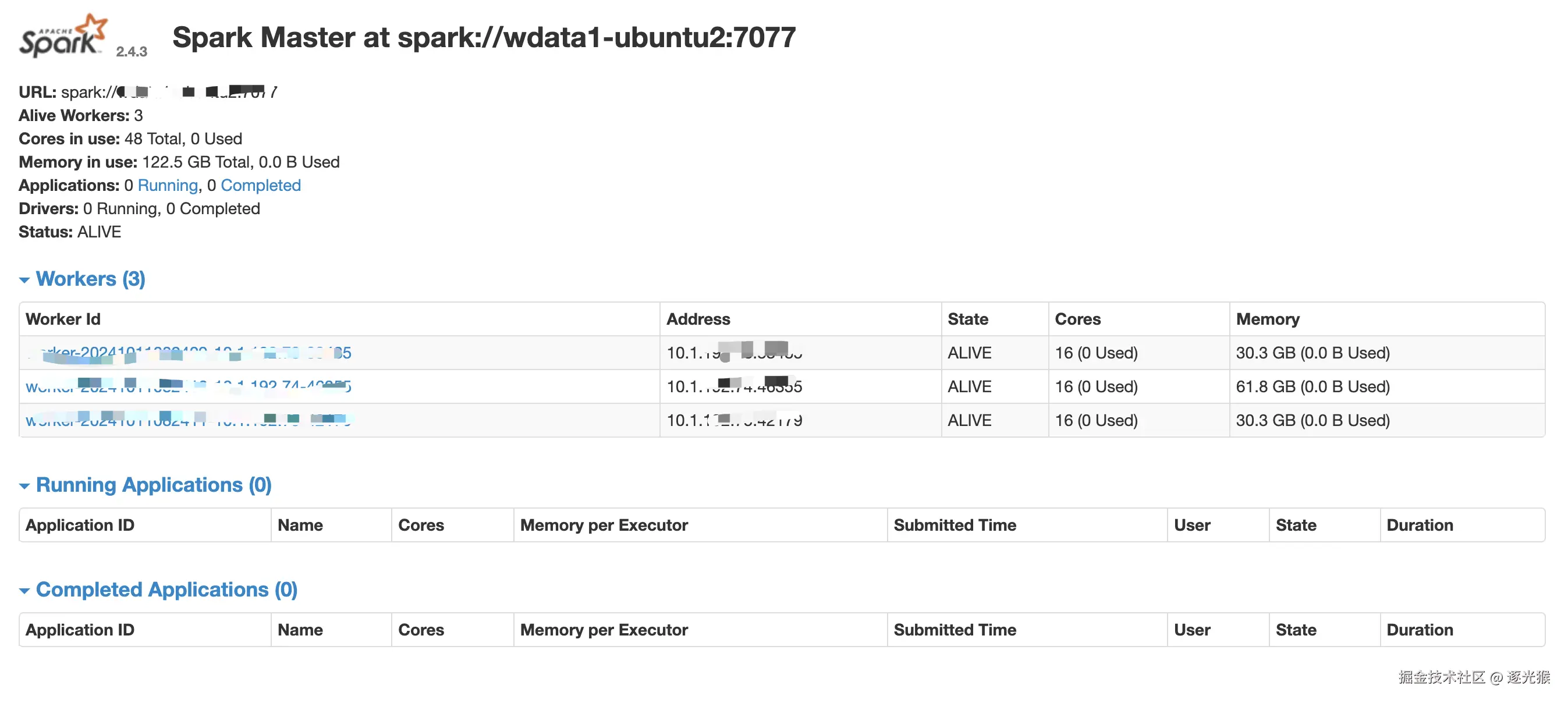Sort workers by the Cores column header

click(x=1077, y=319)
